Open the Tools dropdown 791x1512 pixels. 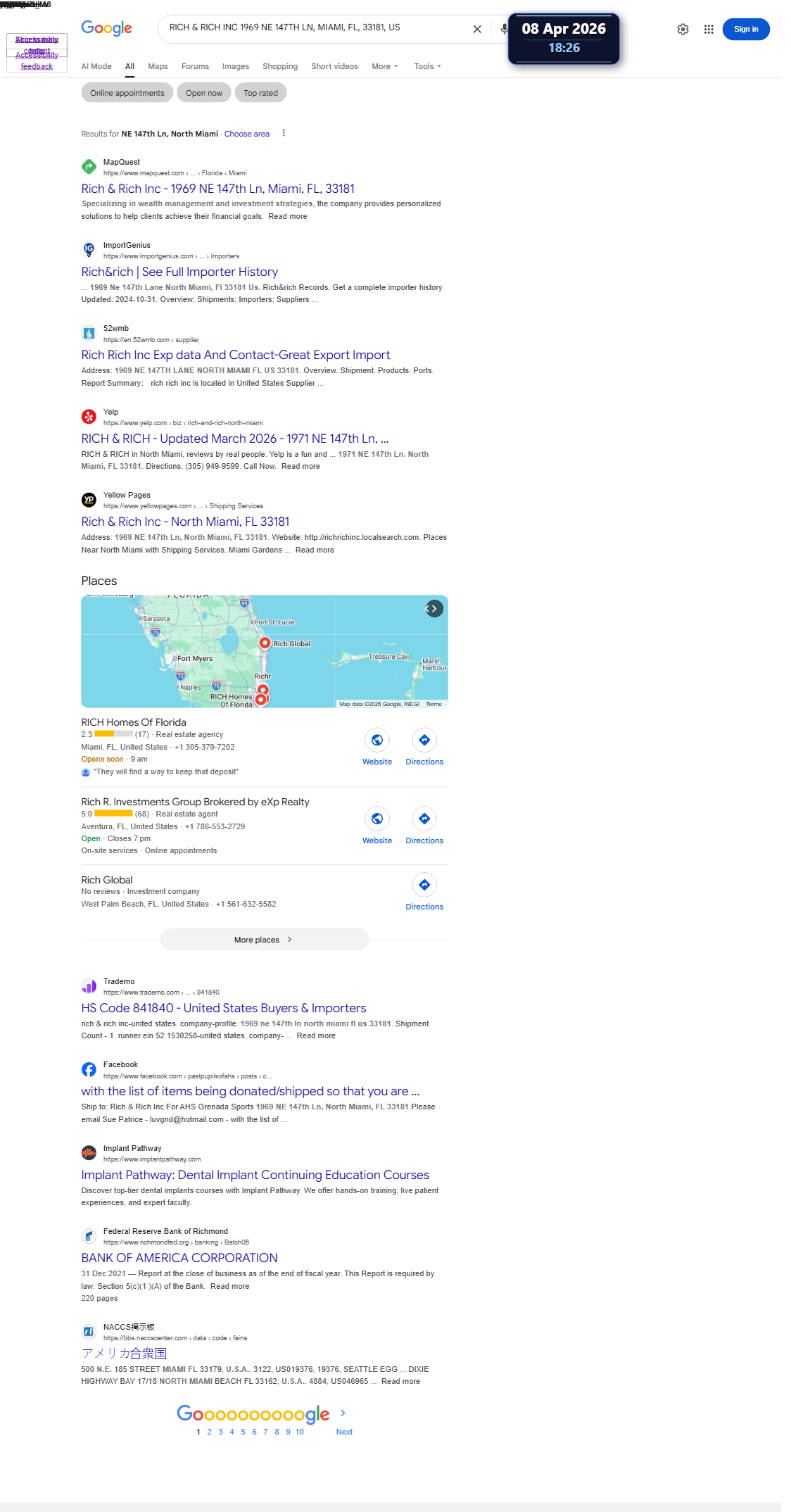coord(428,66)
